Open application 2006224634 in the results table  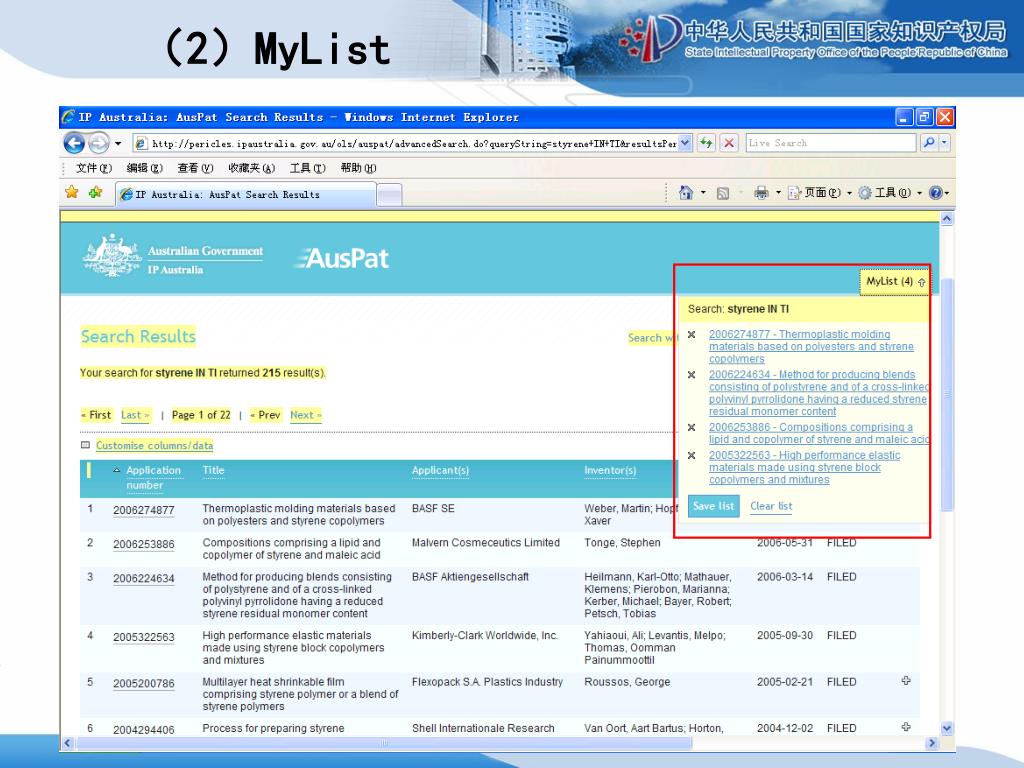[x=144, y=579]
